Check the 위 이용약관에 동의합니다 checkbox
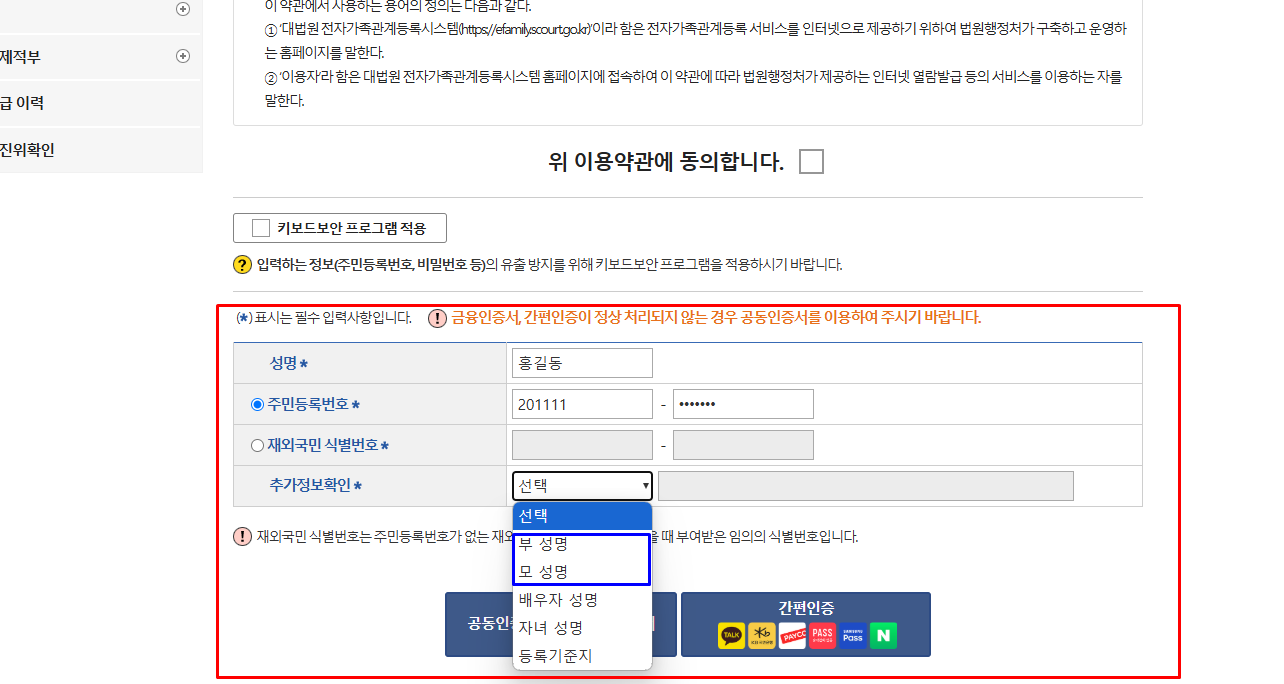The width and height of the screenshot is (1284, 684). click(811, 161)
